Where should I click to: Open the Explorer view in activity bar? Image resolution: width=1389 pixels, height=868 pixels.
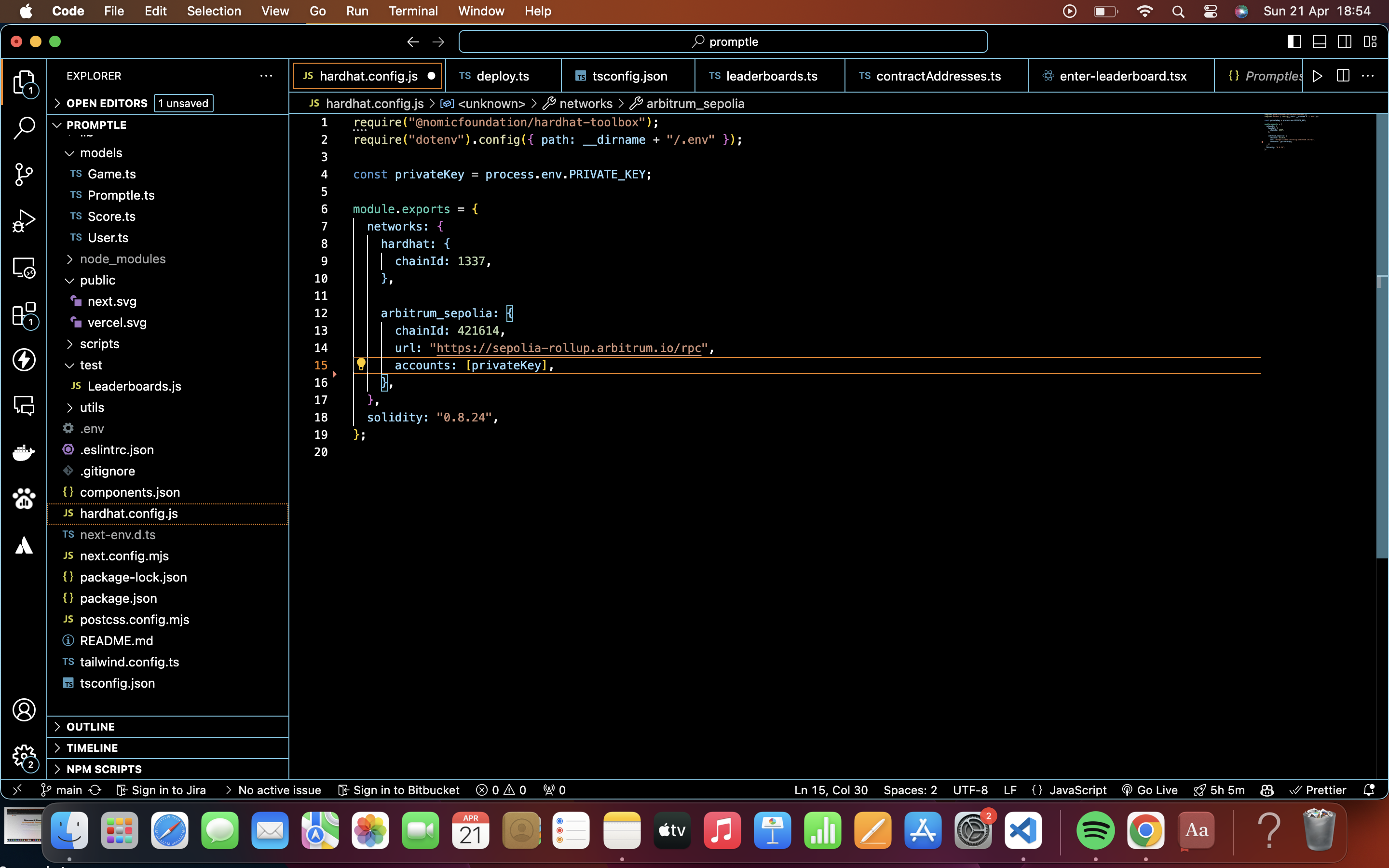click(x=24, y=81)
